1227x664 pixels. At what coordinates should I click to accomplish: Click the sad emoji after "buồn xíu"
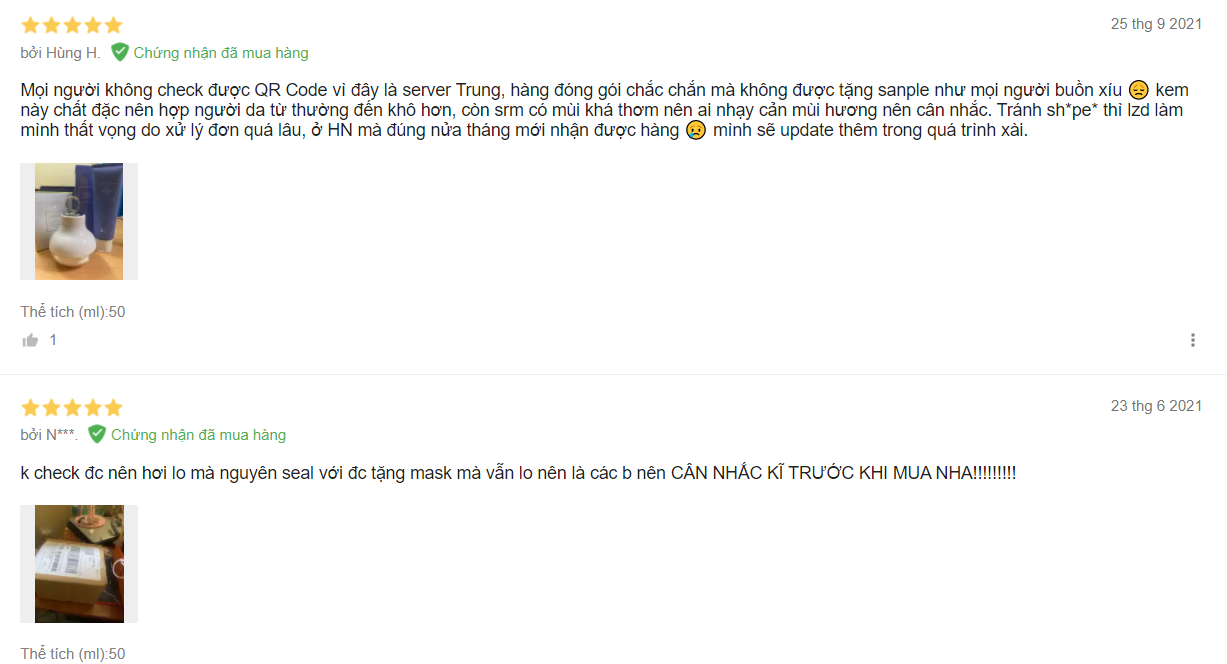[x=1138, y=89]
